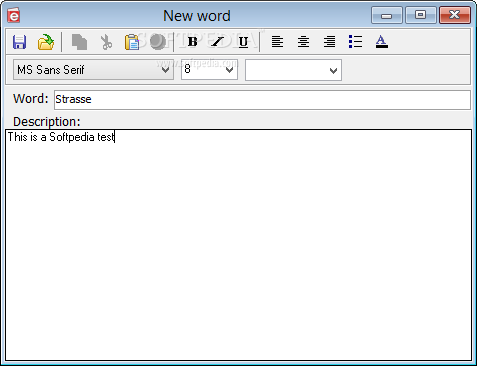The width and height of the screenshot is (477, 366).
Task: Open the font size 8 dropdown
Action: pyautogui.click(x=209, y=70)
